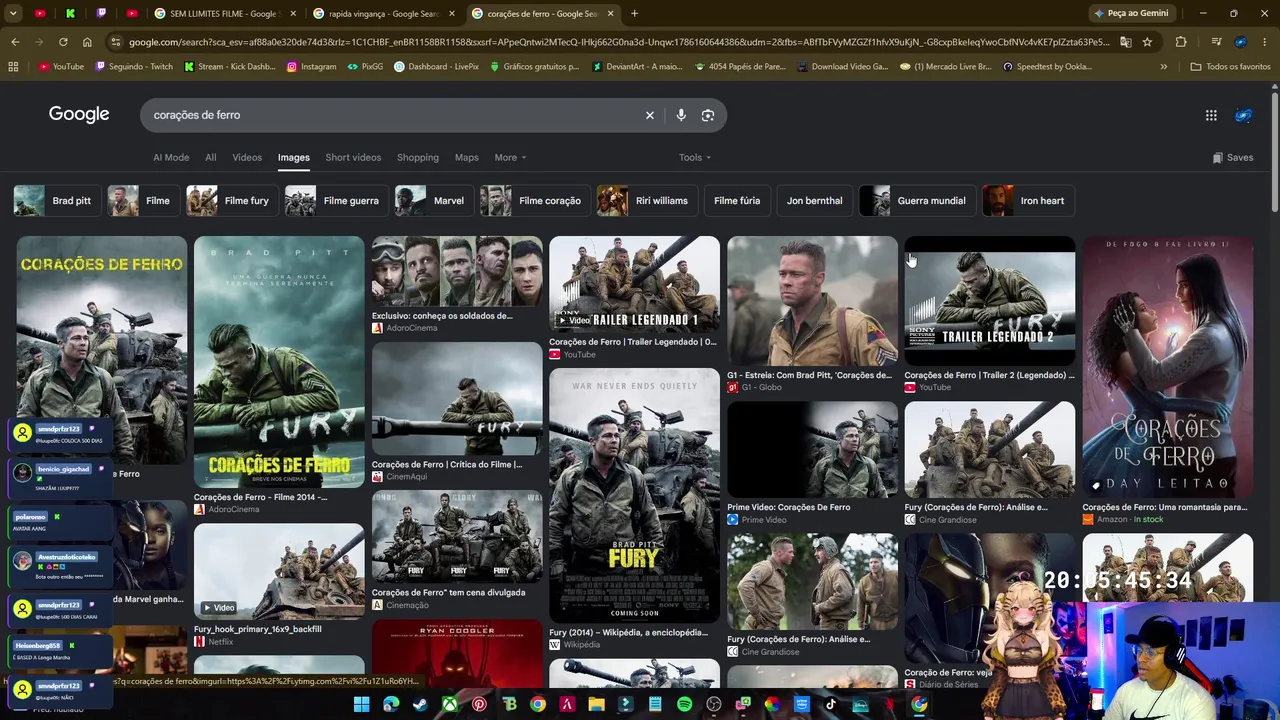Filter images by the Brad pitt chip
This screenshot has height=720, width=1280.
pos(56,201)
